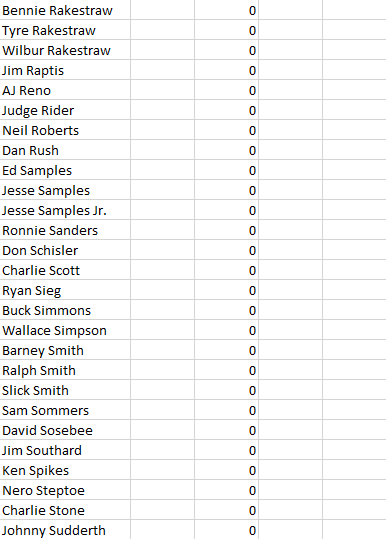The height and width of the screenshot is (539, 386).
Task: Select the empty cell right of Barney Smith
Action: tap(163, 350)
